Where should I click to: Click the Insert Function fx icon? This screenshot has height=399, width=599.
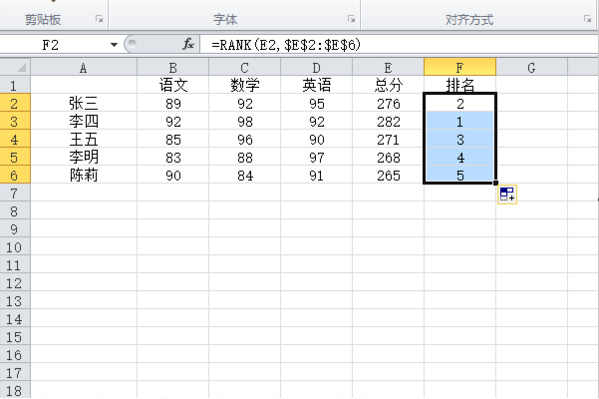pyautogui.click(x=188, y=45)
